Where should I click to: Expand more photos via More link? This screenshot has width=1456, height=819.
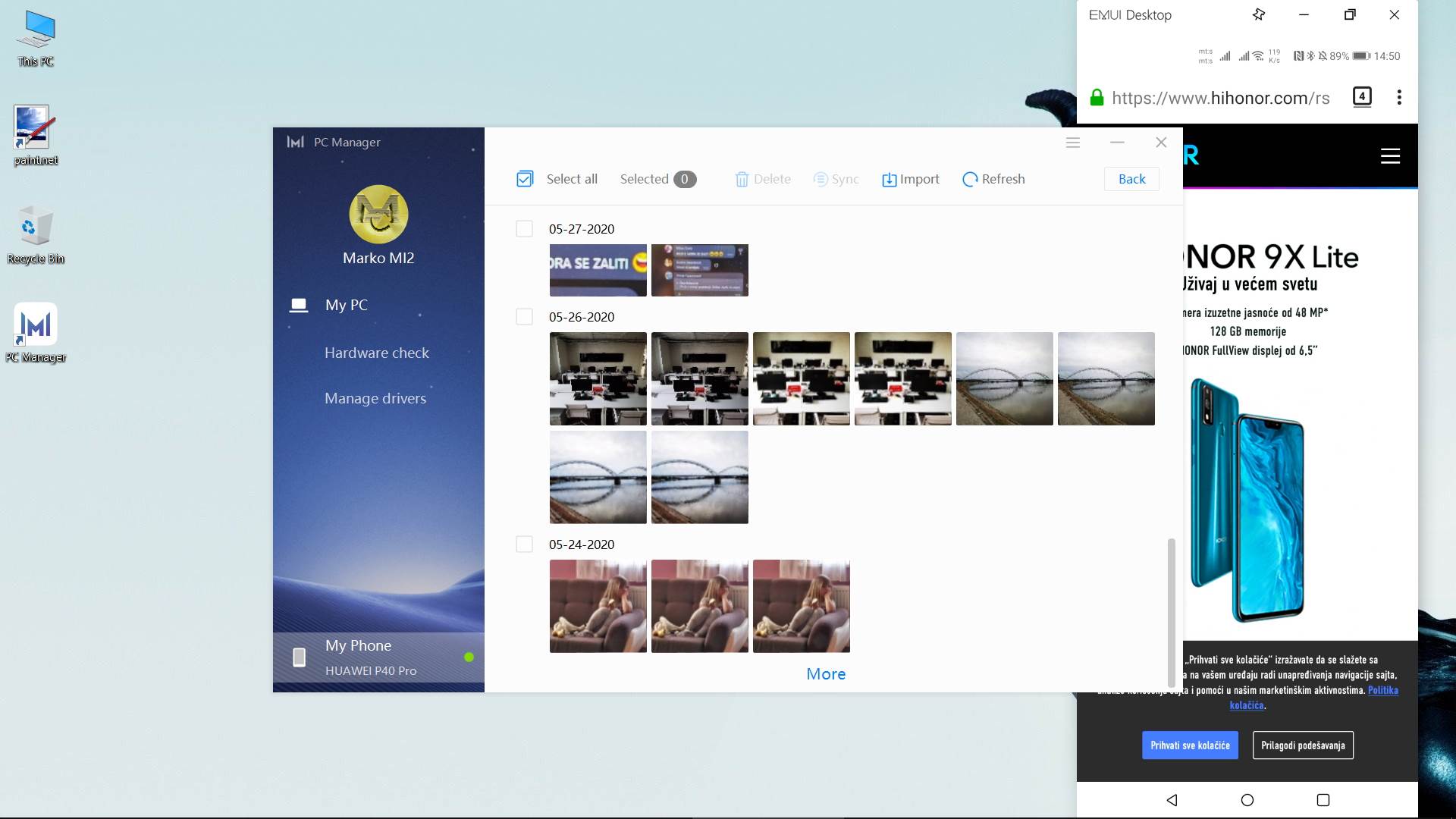pyautogui.click(x=826, y=674)
